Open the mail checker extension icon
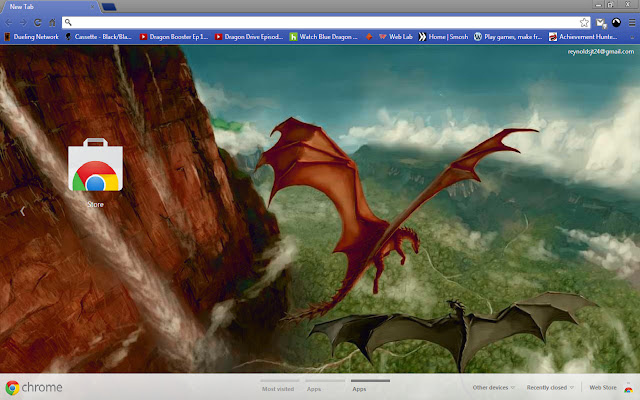 click(601, 23)
